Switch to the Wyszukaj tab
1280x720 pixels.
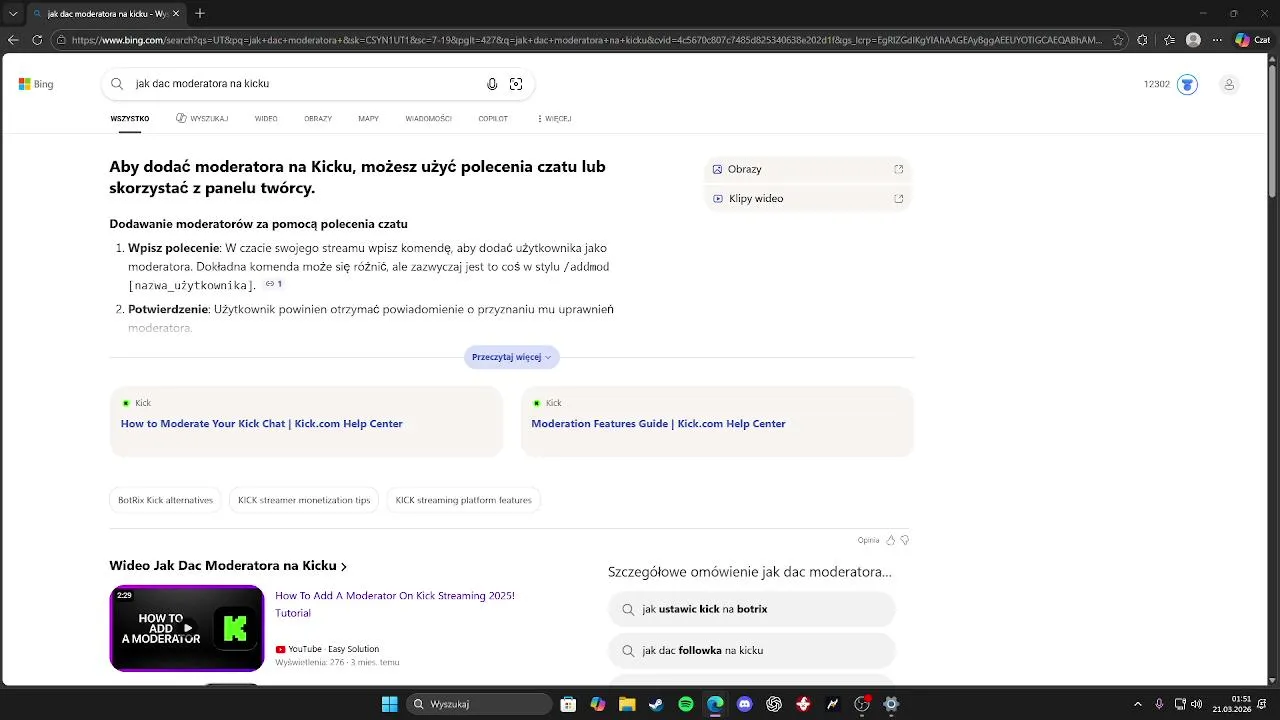(202, 118)
